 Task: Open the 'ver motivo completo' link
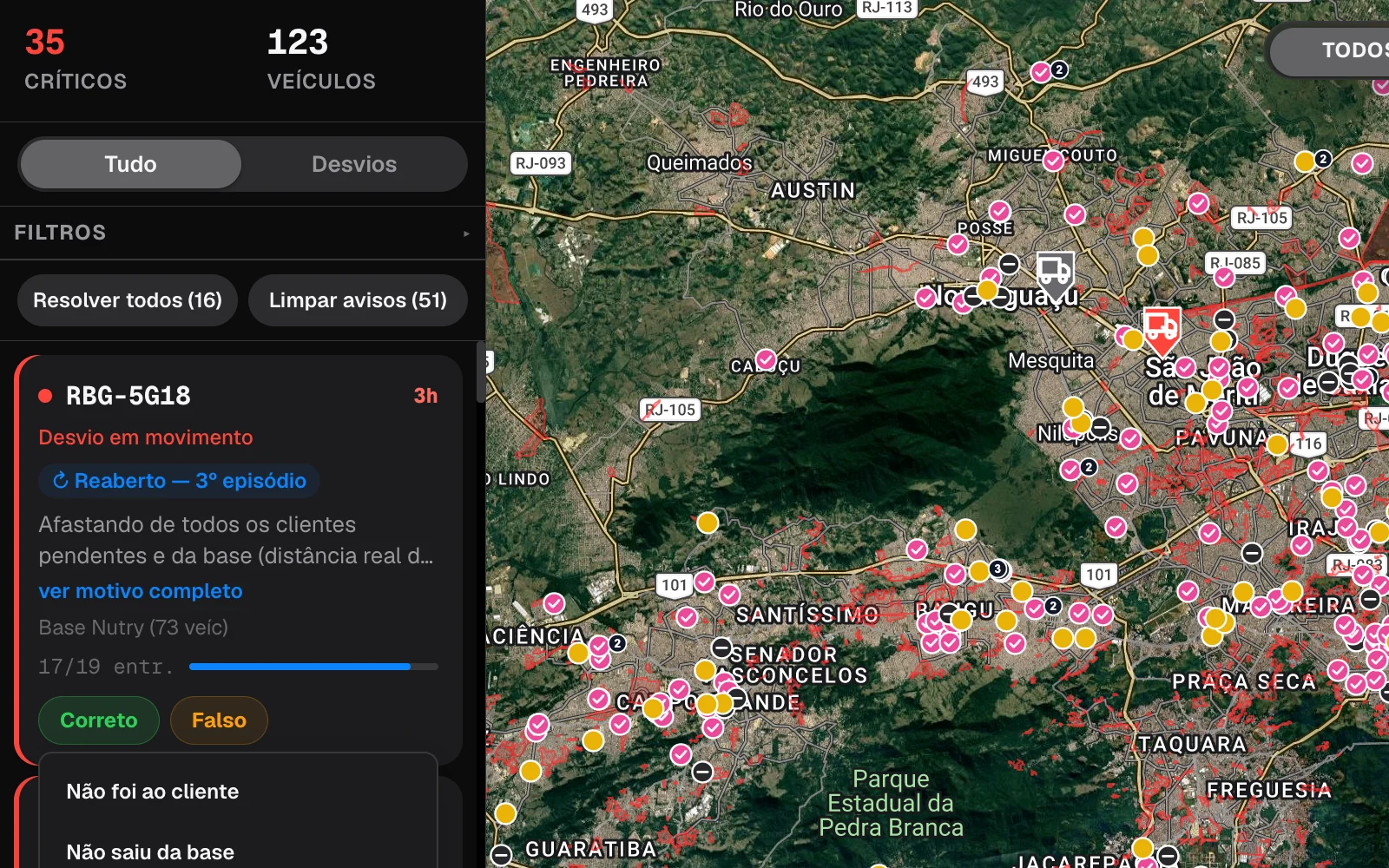click(141, 591)
